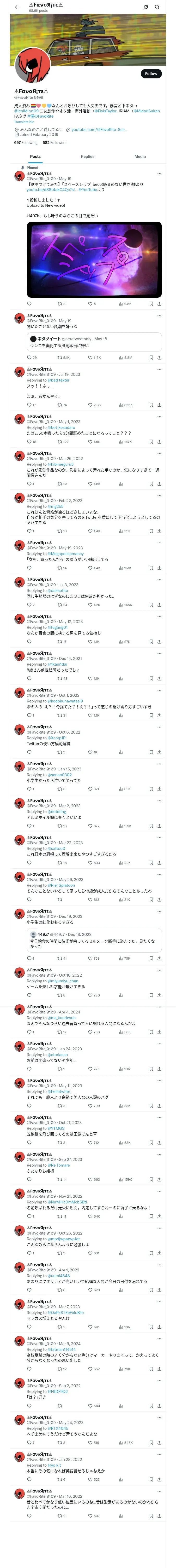Click the circular icon left of search

(x=146, y=7)
